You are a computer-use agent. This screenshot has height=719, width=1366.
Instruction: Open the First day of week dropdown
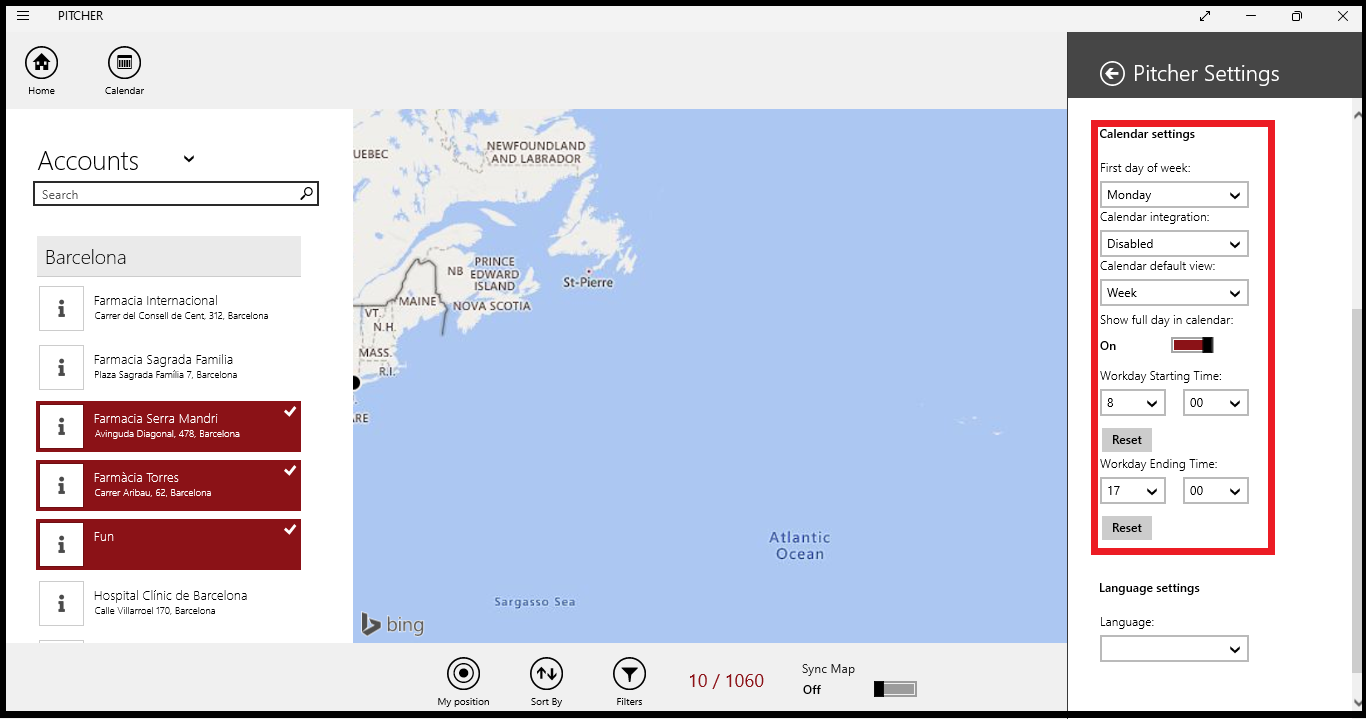click(1173, 194)
